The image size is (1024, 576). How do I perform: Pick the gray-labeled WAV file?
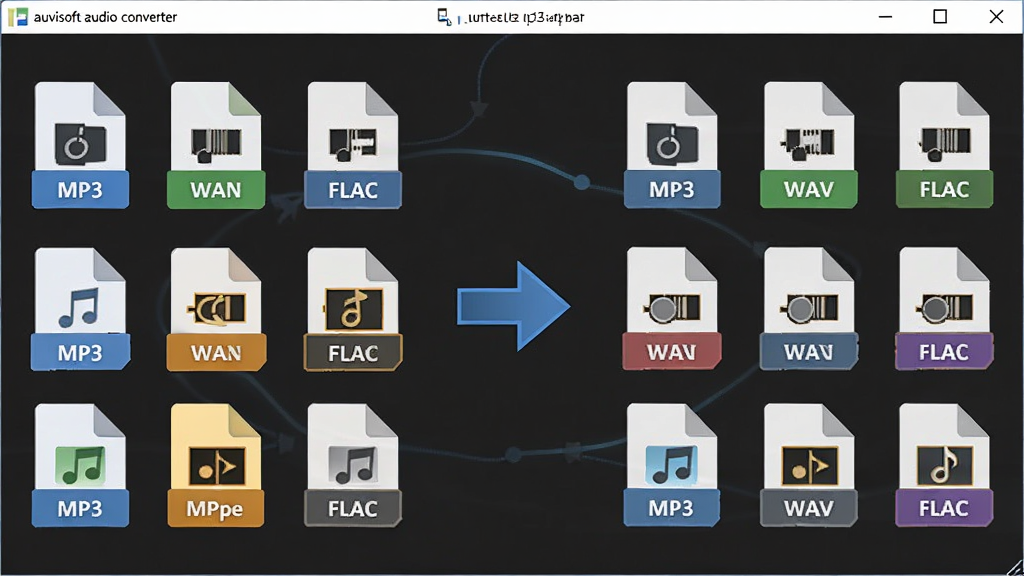point(808,465)
